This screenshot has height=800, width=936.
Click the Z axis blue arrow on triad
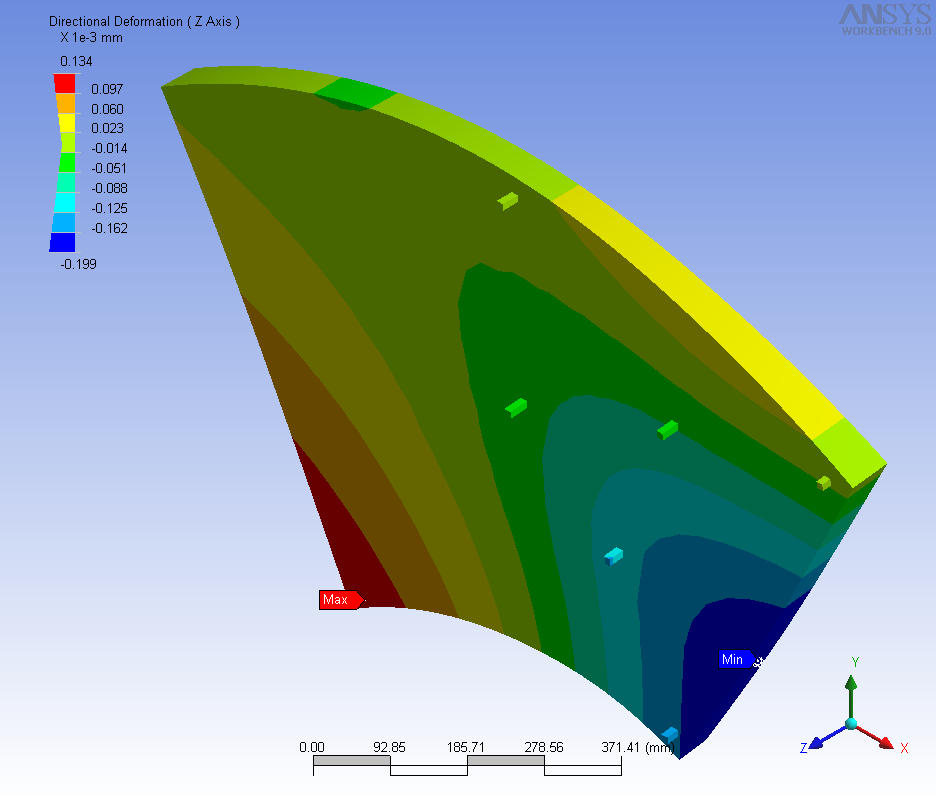point(827,737)
